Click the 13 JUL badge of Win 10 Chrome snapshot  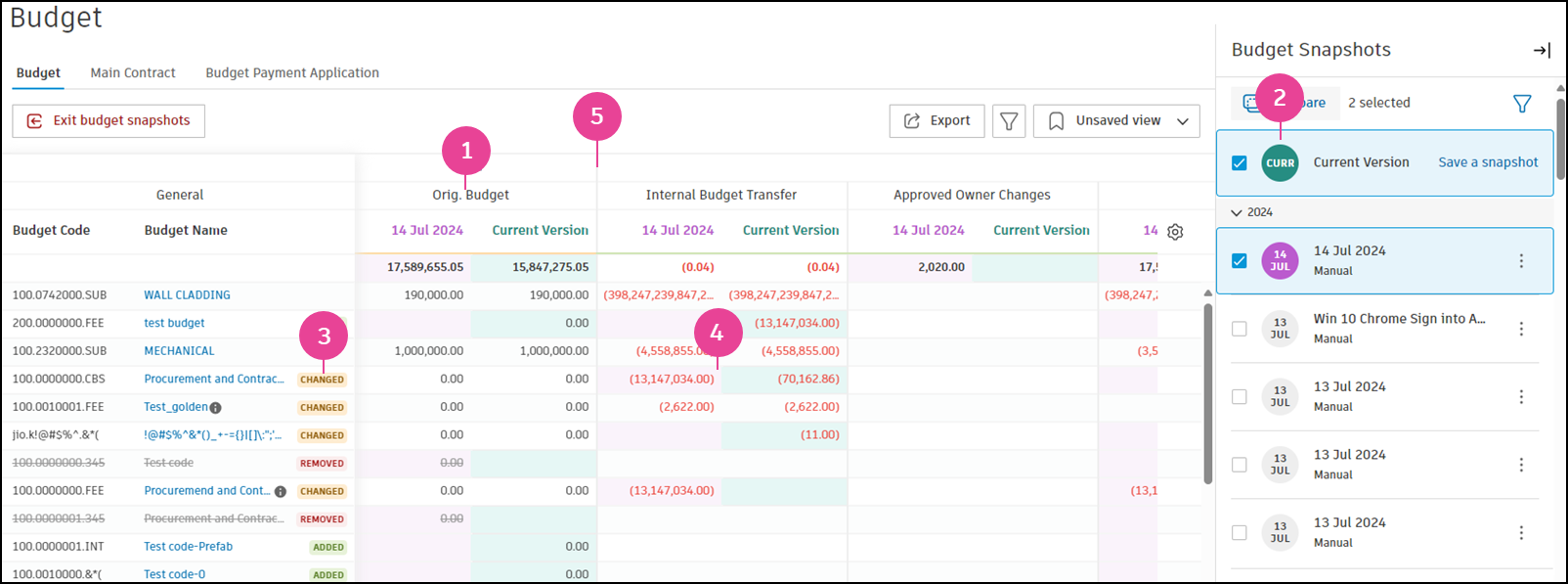click(1280, 329)
